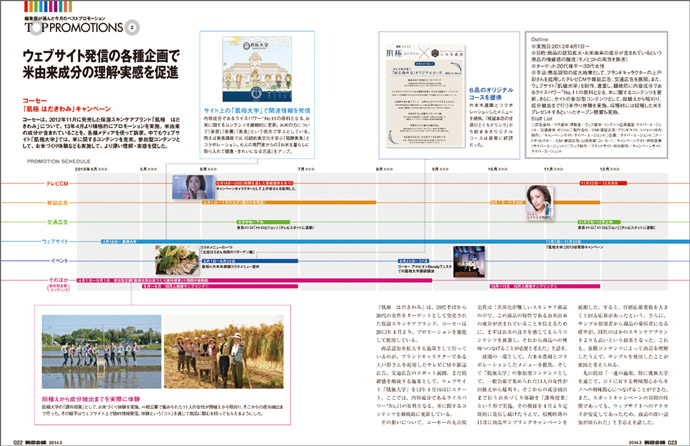Screen dimensions: 690x446
Task: Click the pink sampling bar for 5月～6月
Action: (220, 286)
